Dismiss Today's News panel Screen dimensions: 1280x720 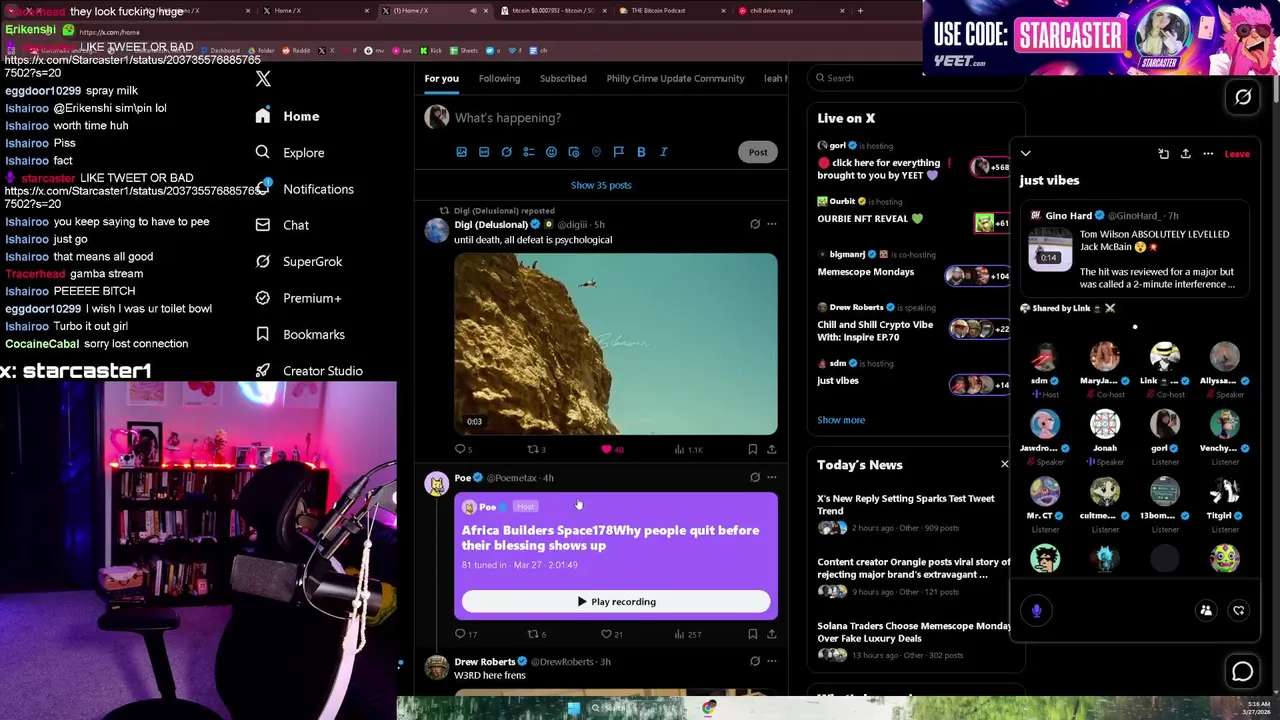(1004, 464)
